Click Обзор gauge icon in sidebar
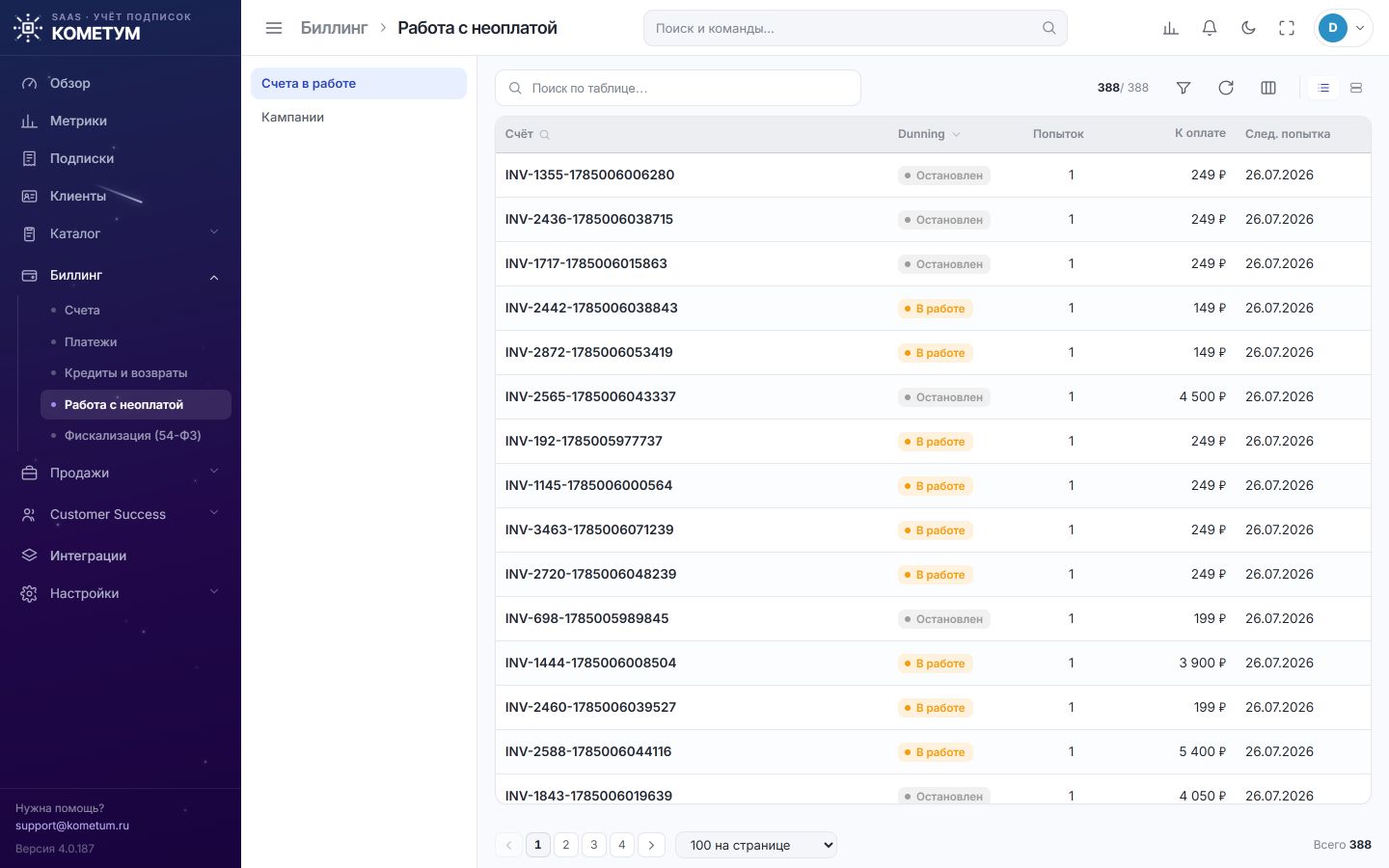Viewport: 1389px width, 868px height. tap(29, 83)
